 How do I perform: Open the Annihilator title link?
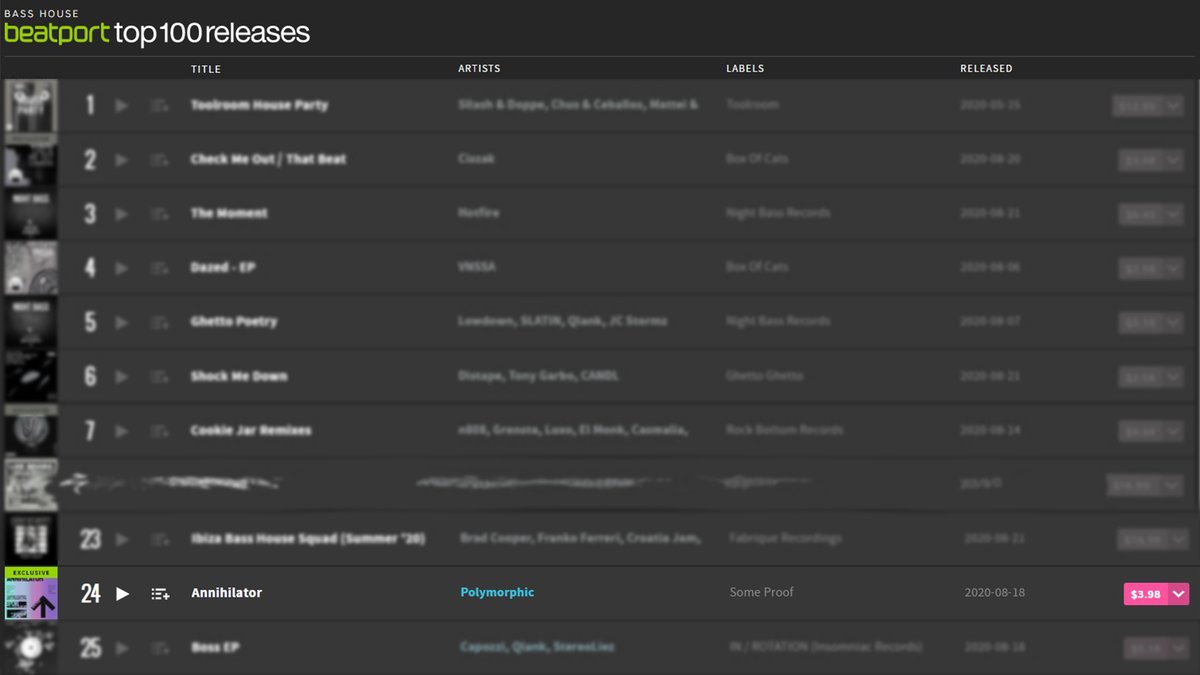click(x=227, y=593)
